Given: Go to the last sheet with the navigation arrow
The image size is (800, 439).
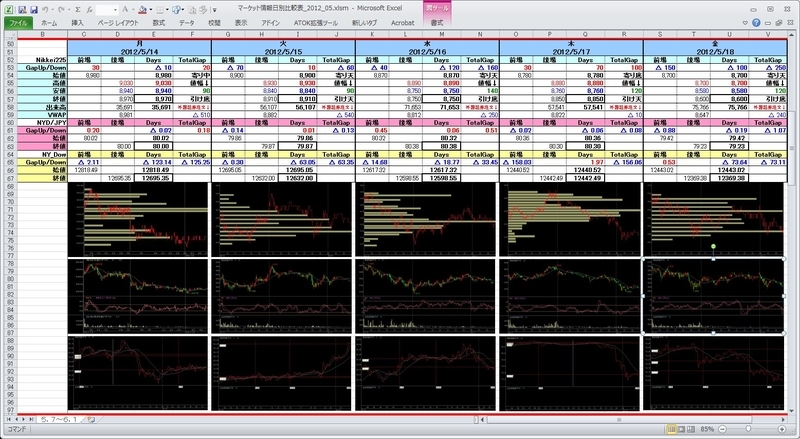Looking at the screenshot, I should tap(32, 420).
